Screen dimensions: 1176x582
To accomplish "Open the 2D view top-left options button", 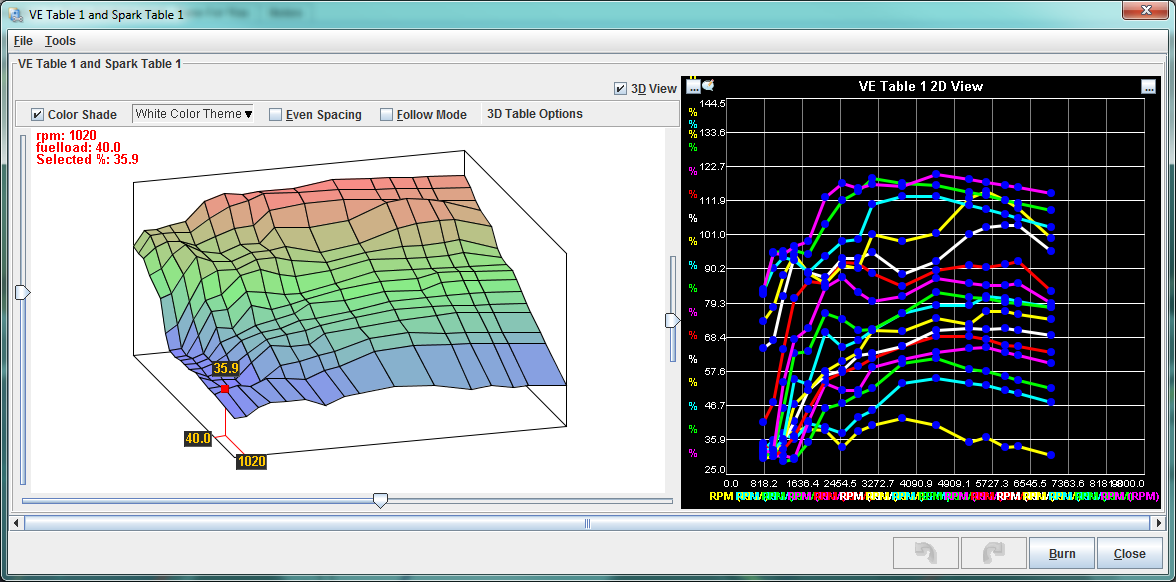I will coord(694,86).
